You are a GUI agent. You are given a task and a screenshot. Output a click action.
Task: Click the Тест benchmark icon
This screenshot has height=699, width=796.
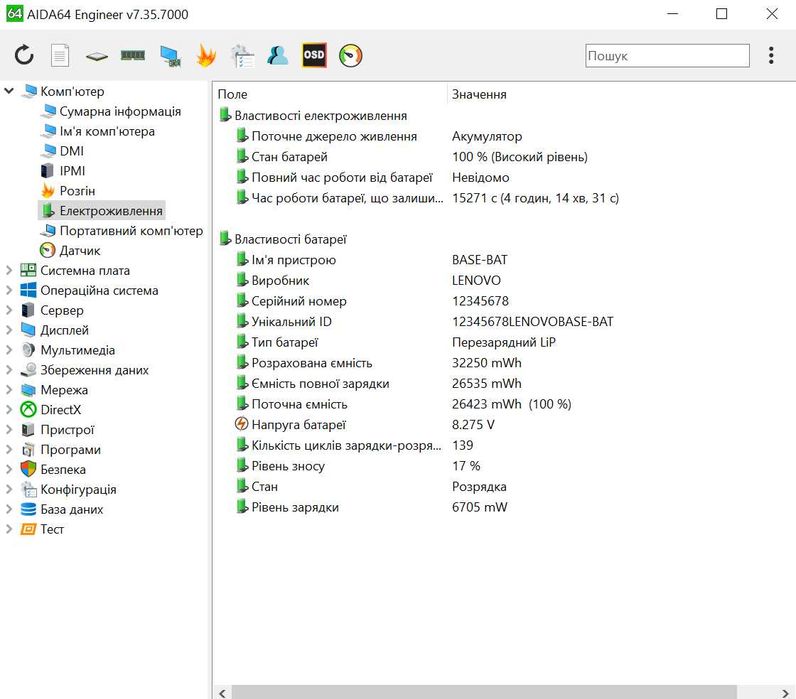point(28,529)
